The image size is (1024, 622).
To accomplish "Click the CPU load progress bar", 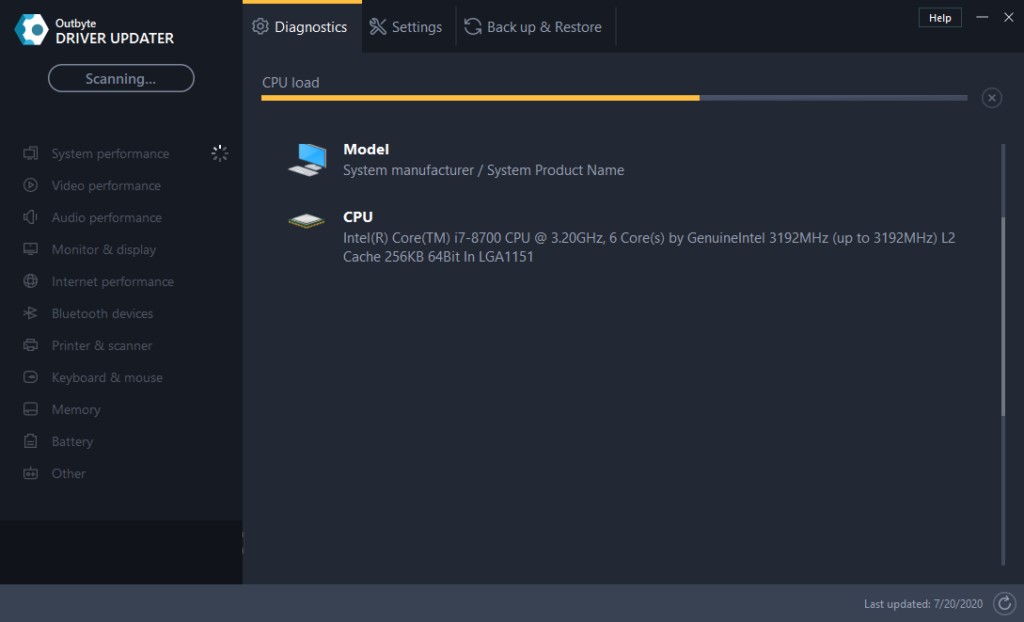I will (x=614, y=98).
